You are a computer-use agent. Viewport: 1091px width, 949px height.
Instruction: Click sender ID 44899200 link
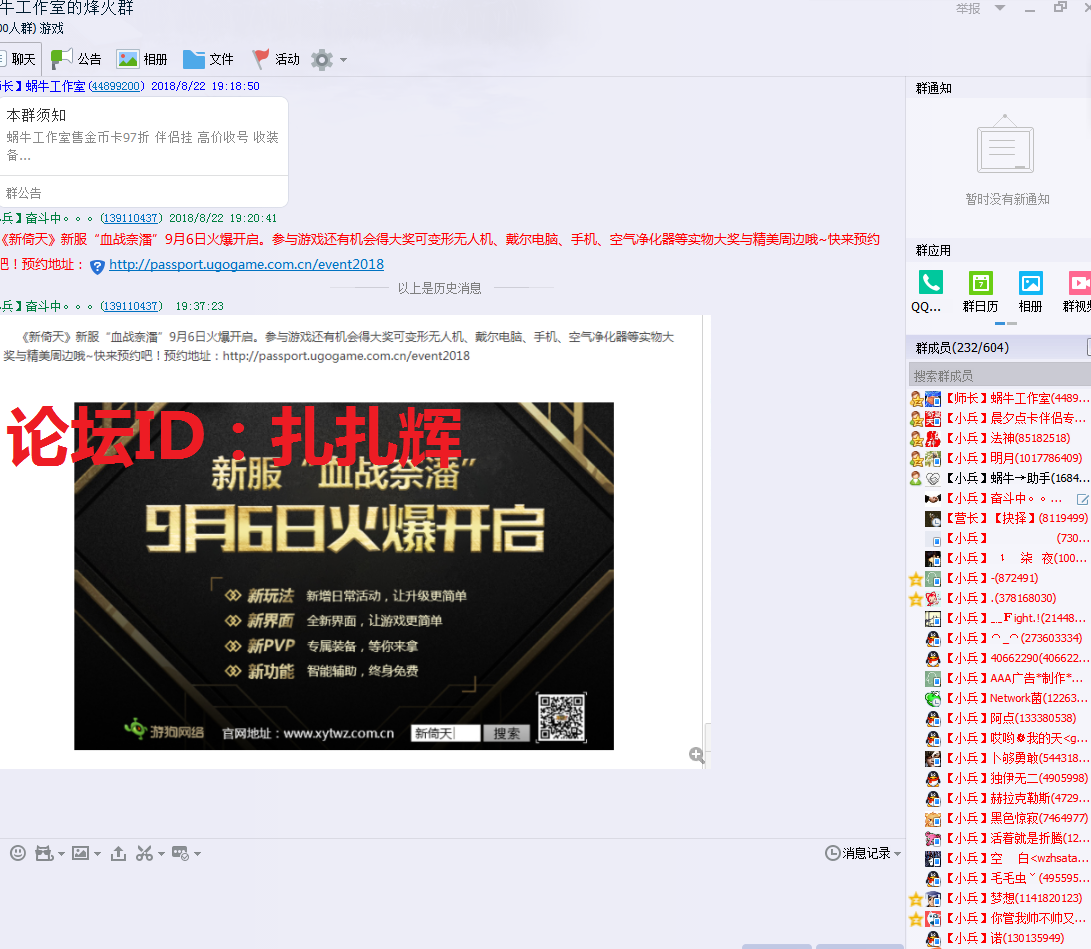tap(116, 86)
